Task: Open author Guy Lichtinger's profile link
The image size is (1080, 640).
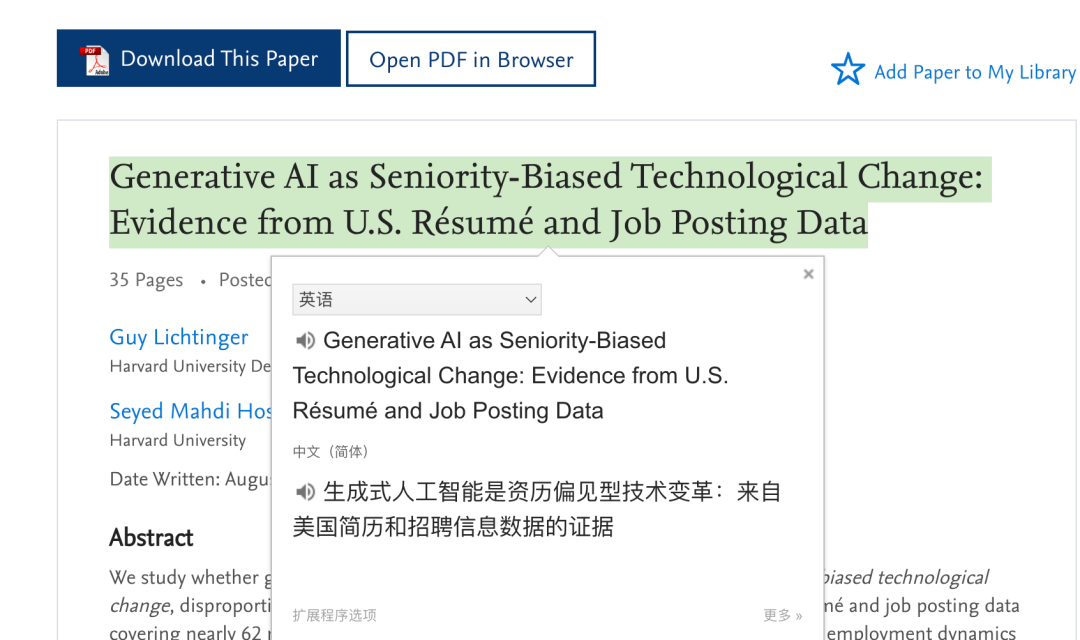Action: tap(179, 338)
